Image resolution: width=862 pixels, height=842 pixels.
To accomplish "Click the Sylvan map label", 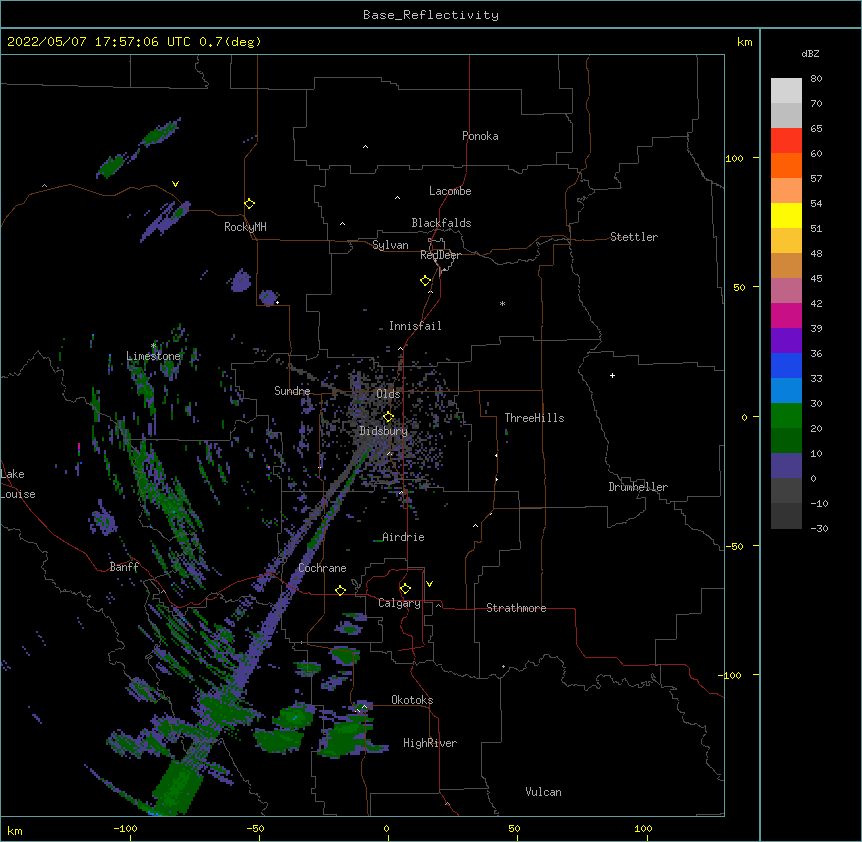I will click(390, 245).
